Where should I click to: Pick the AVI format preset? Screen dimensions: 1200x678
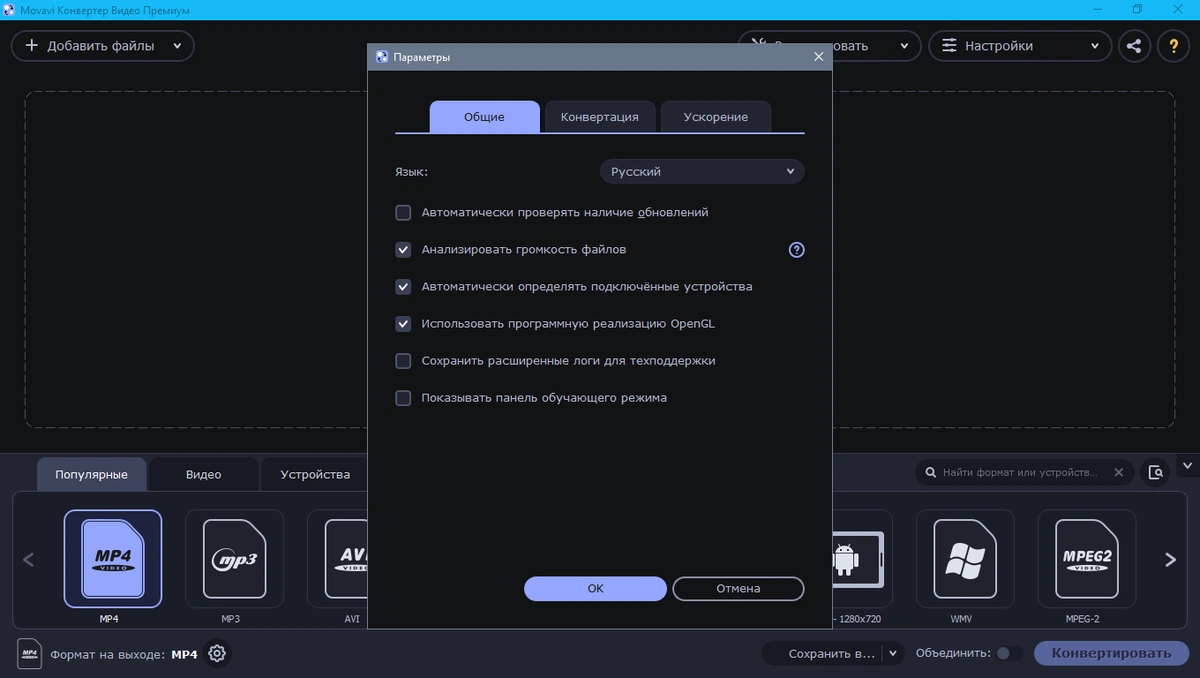(340, 558)
